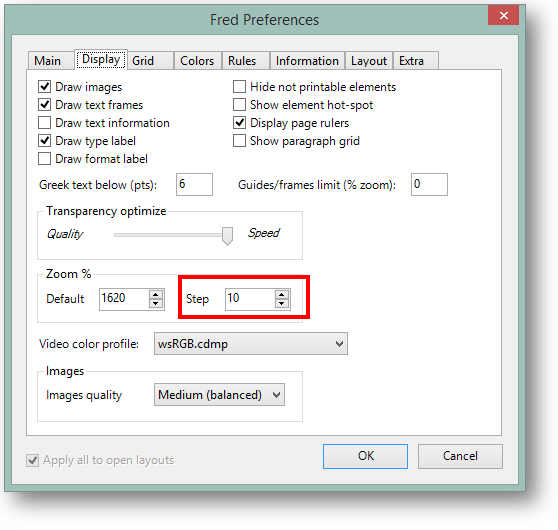Enable Draw text information
Viewport: 558px width, 530px height.
pyautogui.click(x=44, y=122)
